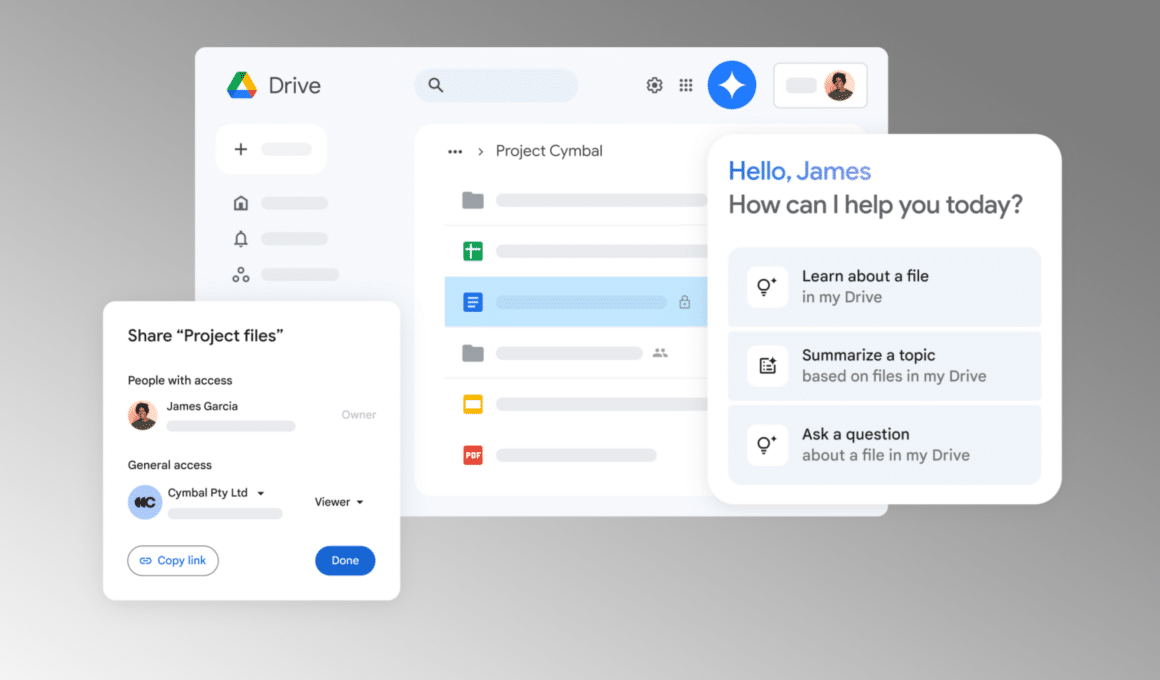Click the Project Cymbal breadcrumb

click(x=549, y=151)
